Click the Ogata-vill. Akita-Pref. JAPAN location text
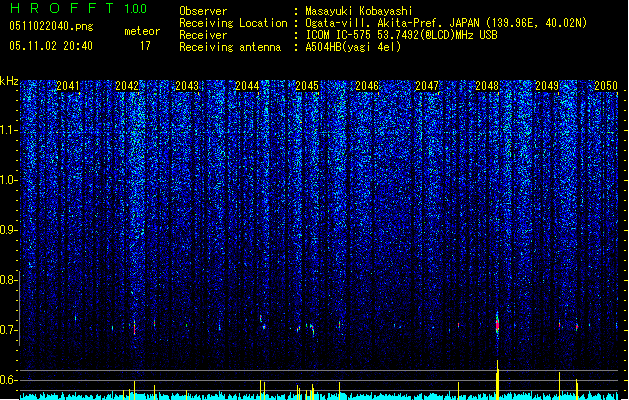Screen dimensions: 629x400 [446, 23]
